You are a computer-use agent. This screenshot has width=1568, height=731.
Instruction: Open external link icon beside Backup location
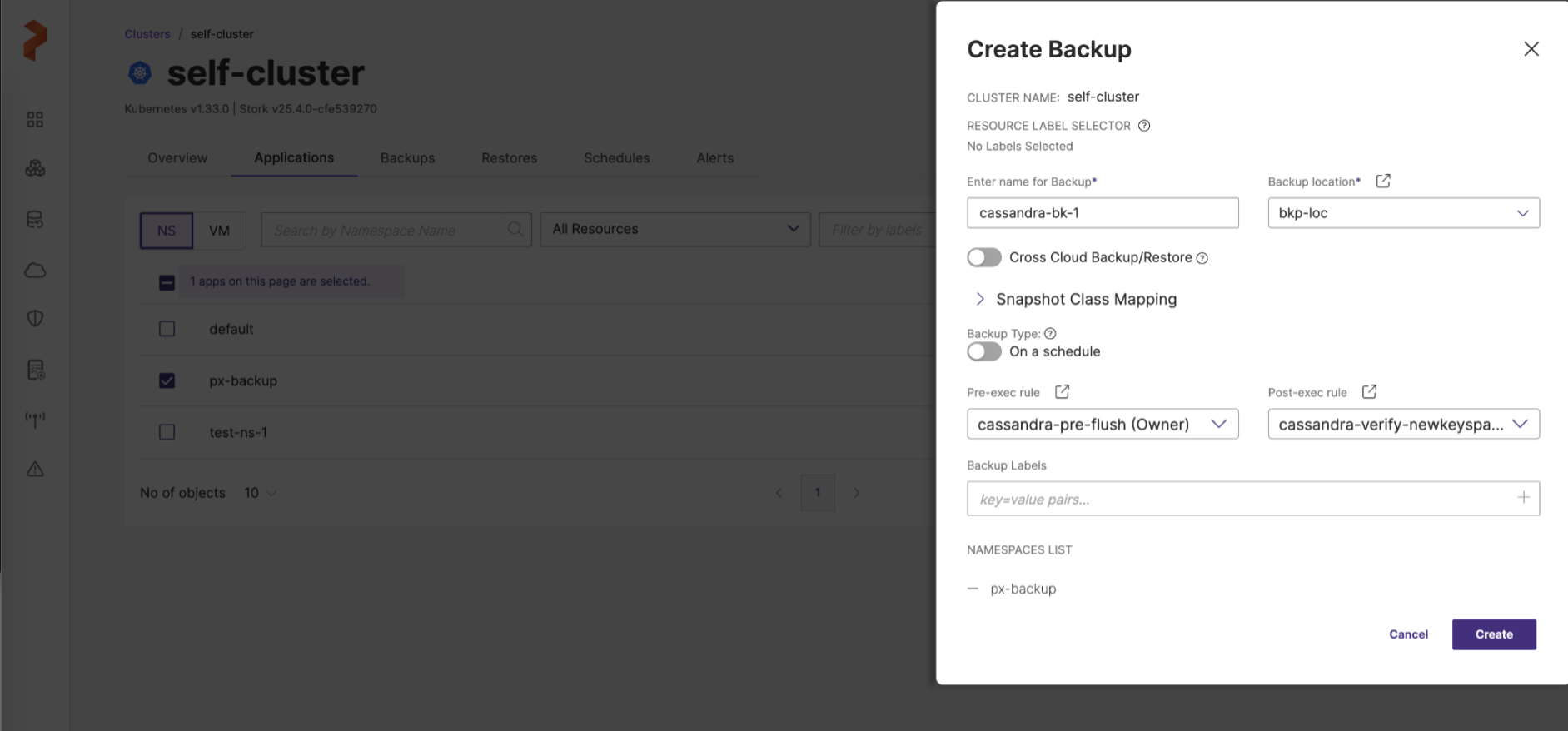coord(1382,181)
